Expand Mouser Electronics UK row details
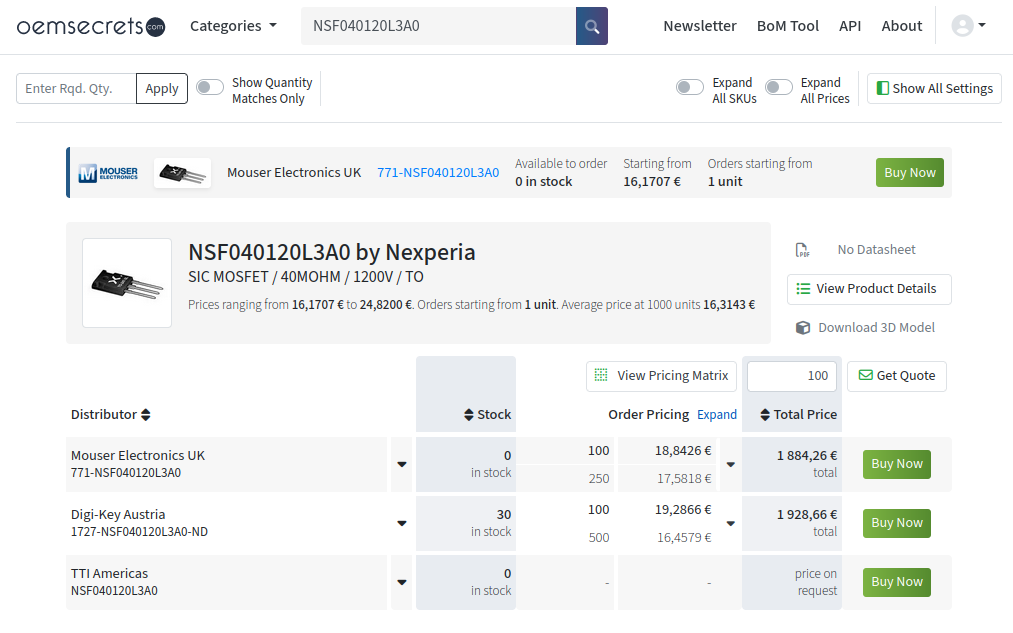The height and width of the screenshot is (633, 1013). [402, 464]
